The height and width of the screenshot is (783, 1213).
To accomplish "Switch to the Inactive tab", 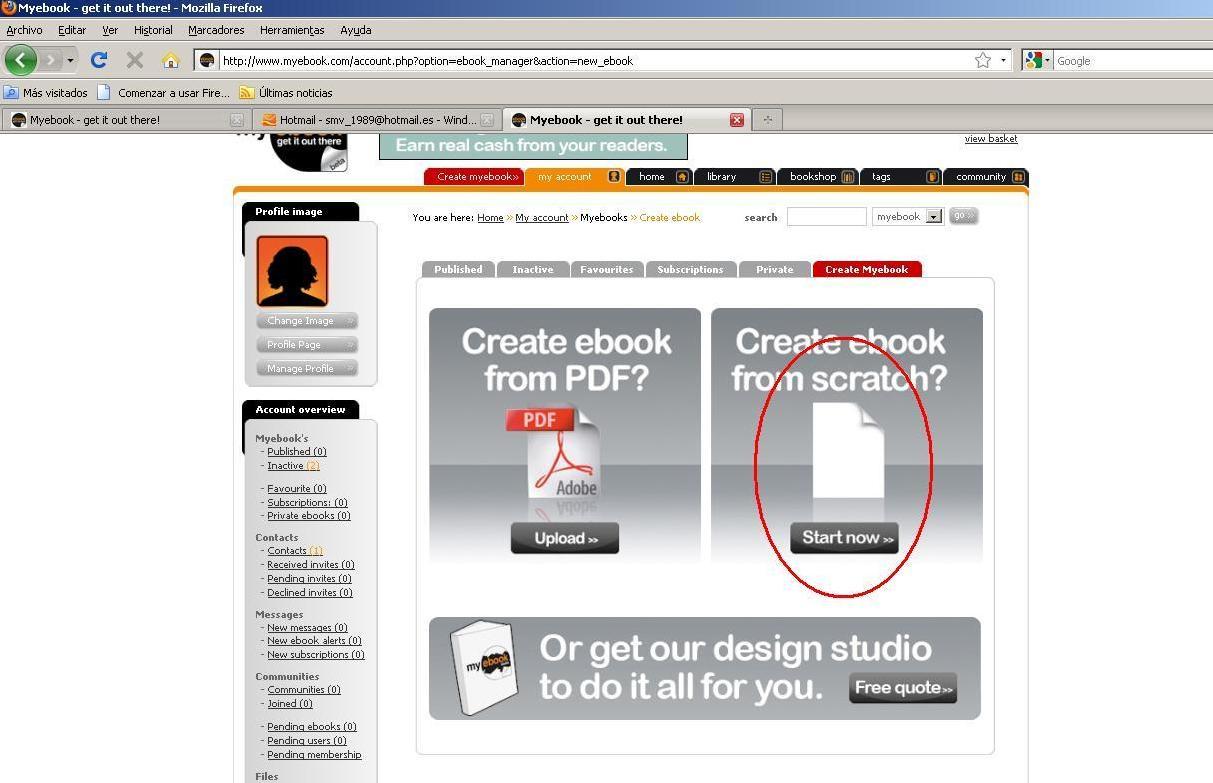I will pos(533,270).
